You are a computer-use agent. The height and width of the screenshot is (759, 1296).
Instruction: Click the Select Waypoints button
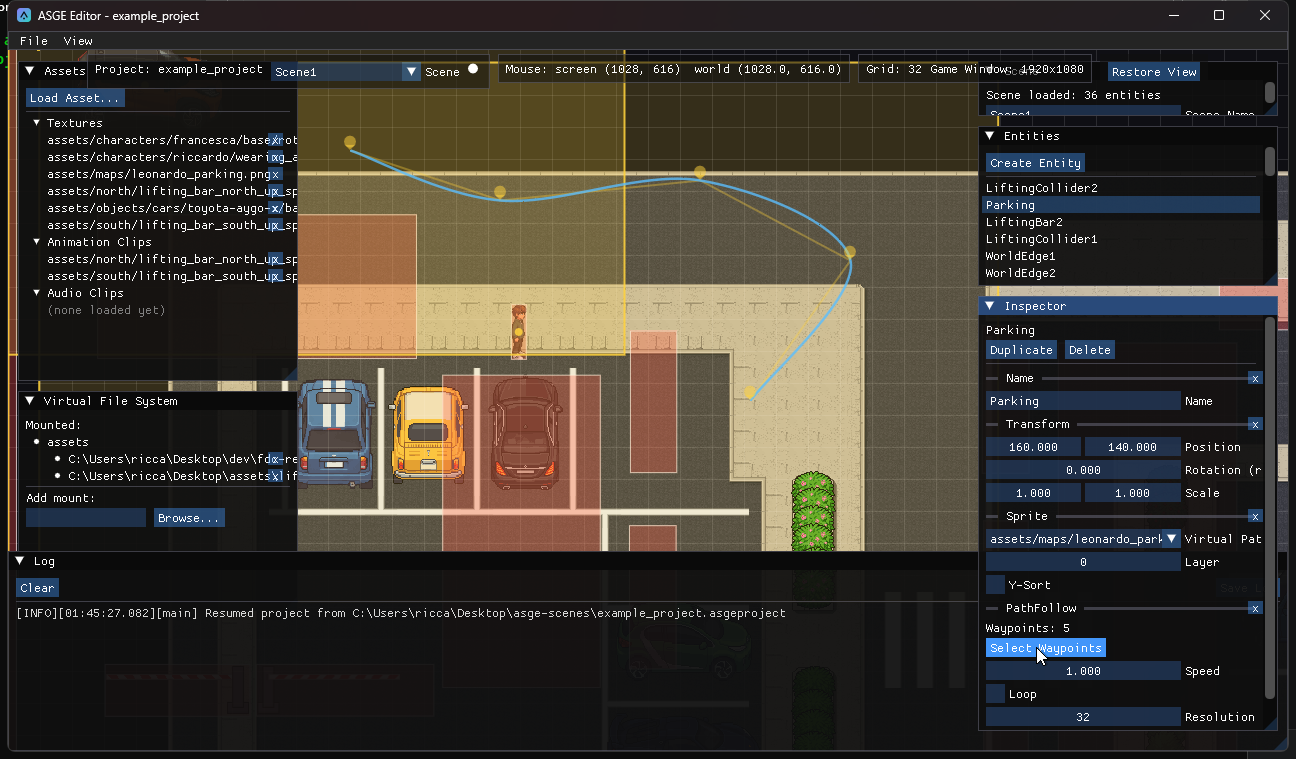coord(1046,648)
